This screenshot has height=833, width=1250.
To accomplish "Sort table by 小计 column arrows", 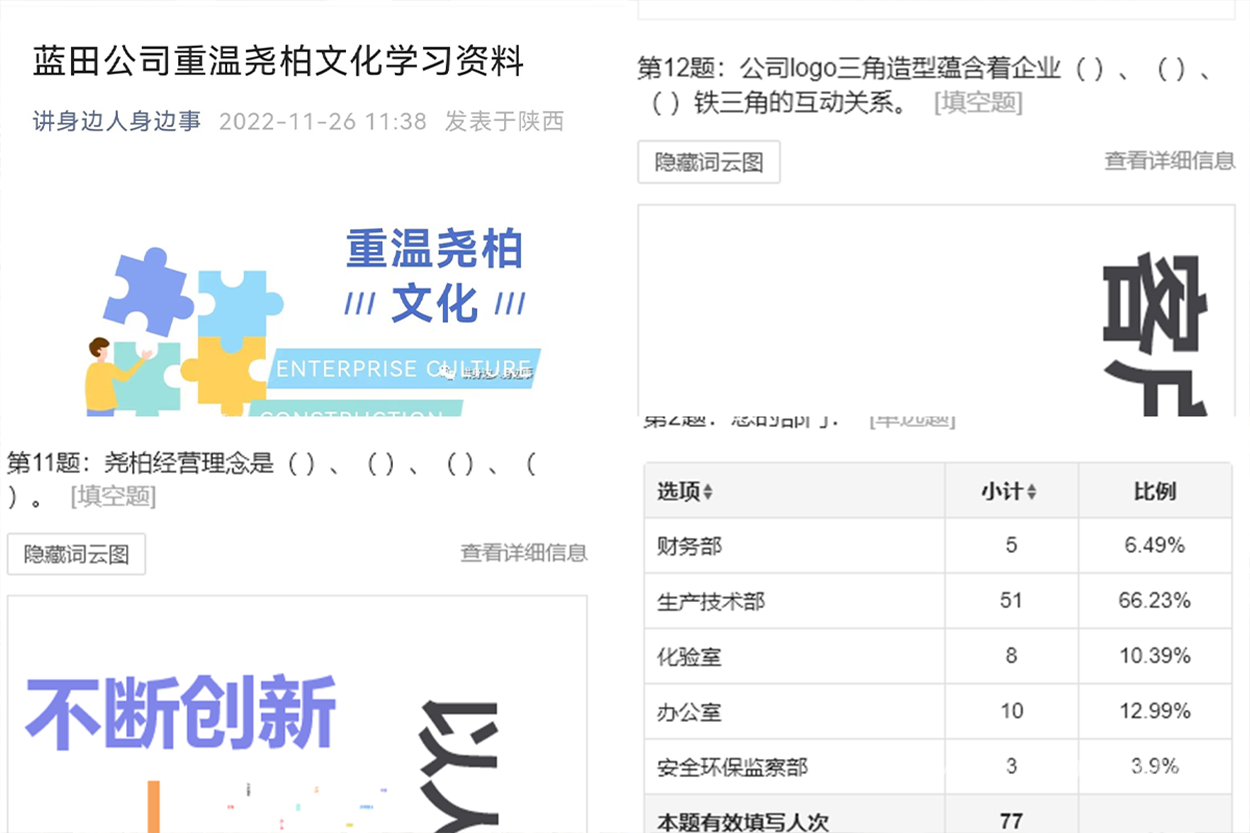I will tap(1032, 492).
